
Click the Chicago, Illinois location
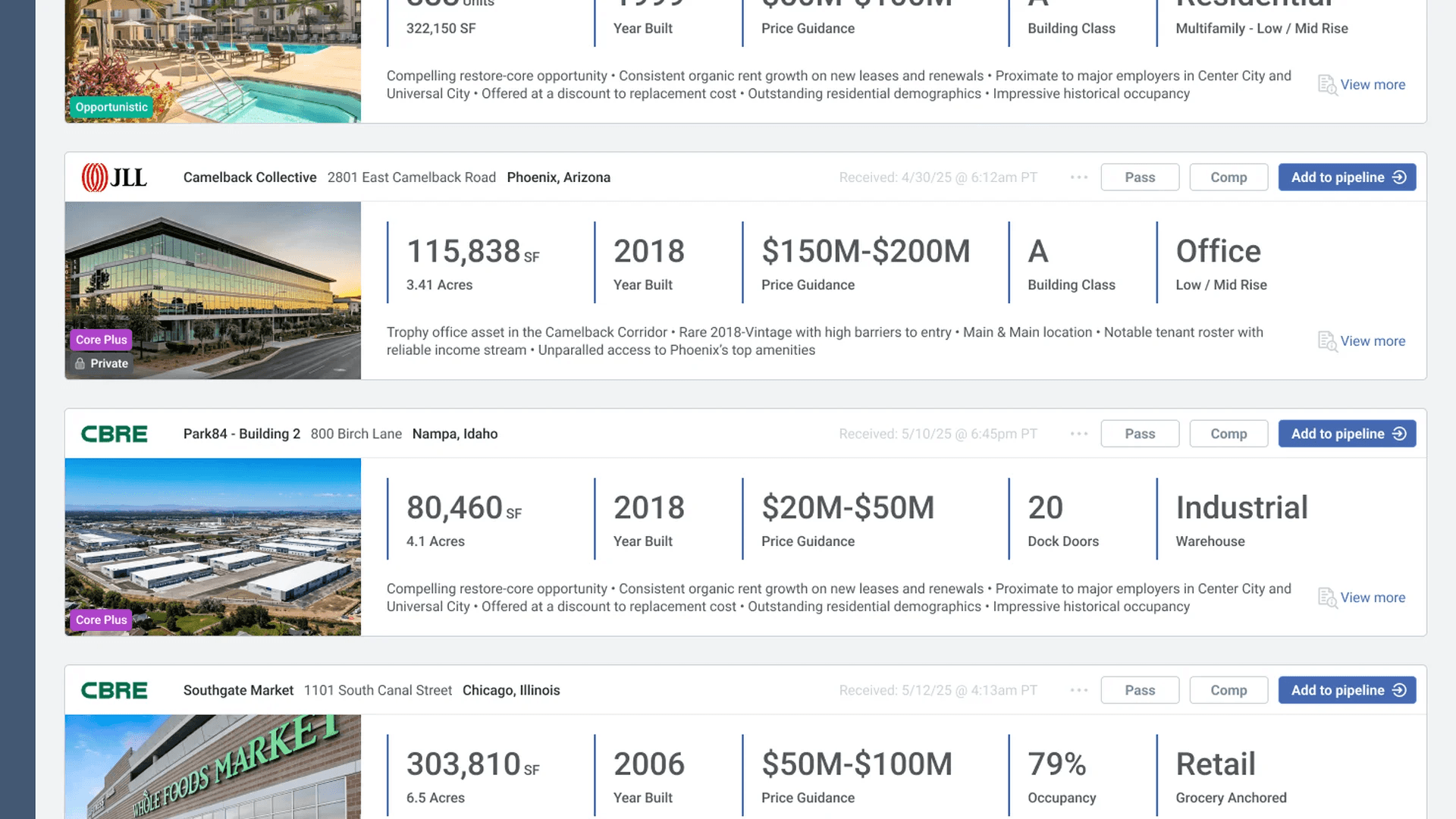pos(511,690)
